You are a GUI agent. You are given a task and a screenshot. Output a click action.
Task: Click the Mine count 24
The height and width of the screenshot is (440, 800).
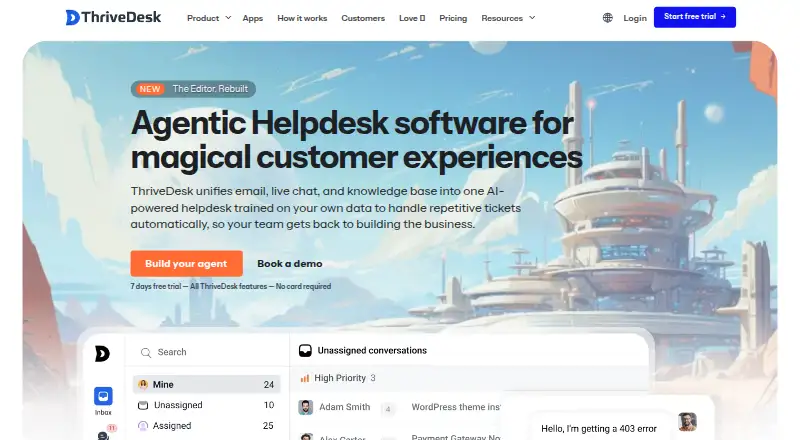pos(269,385)
